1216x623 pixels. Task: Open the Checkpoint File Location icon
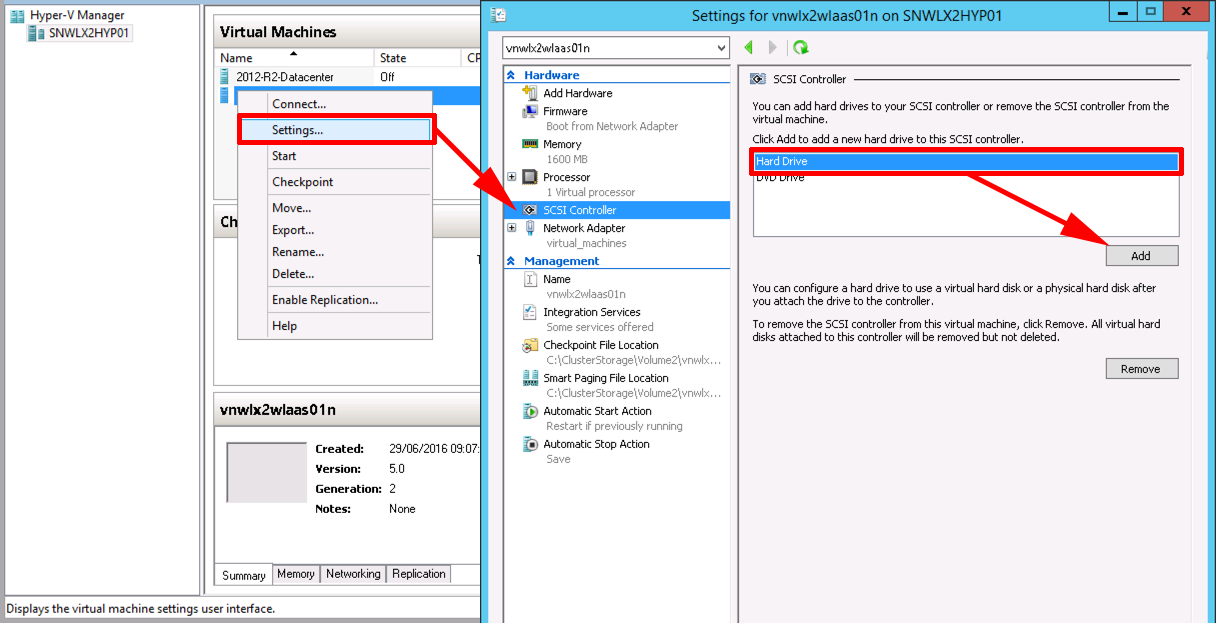530,345
